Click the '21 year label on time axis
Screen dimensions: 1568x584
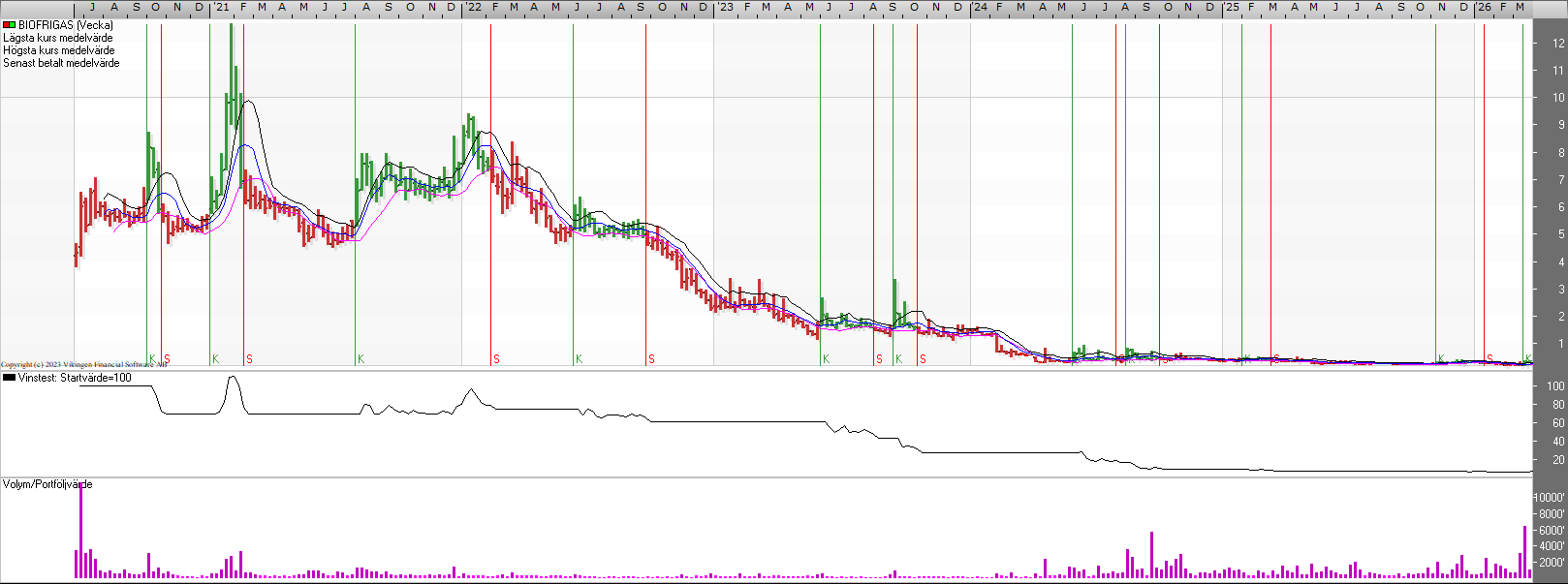tap(222, 8)
